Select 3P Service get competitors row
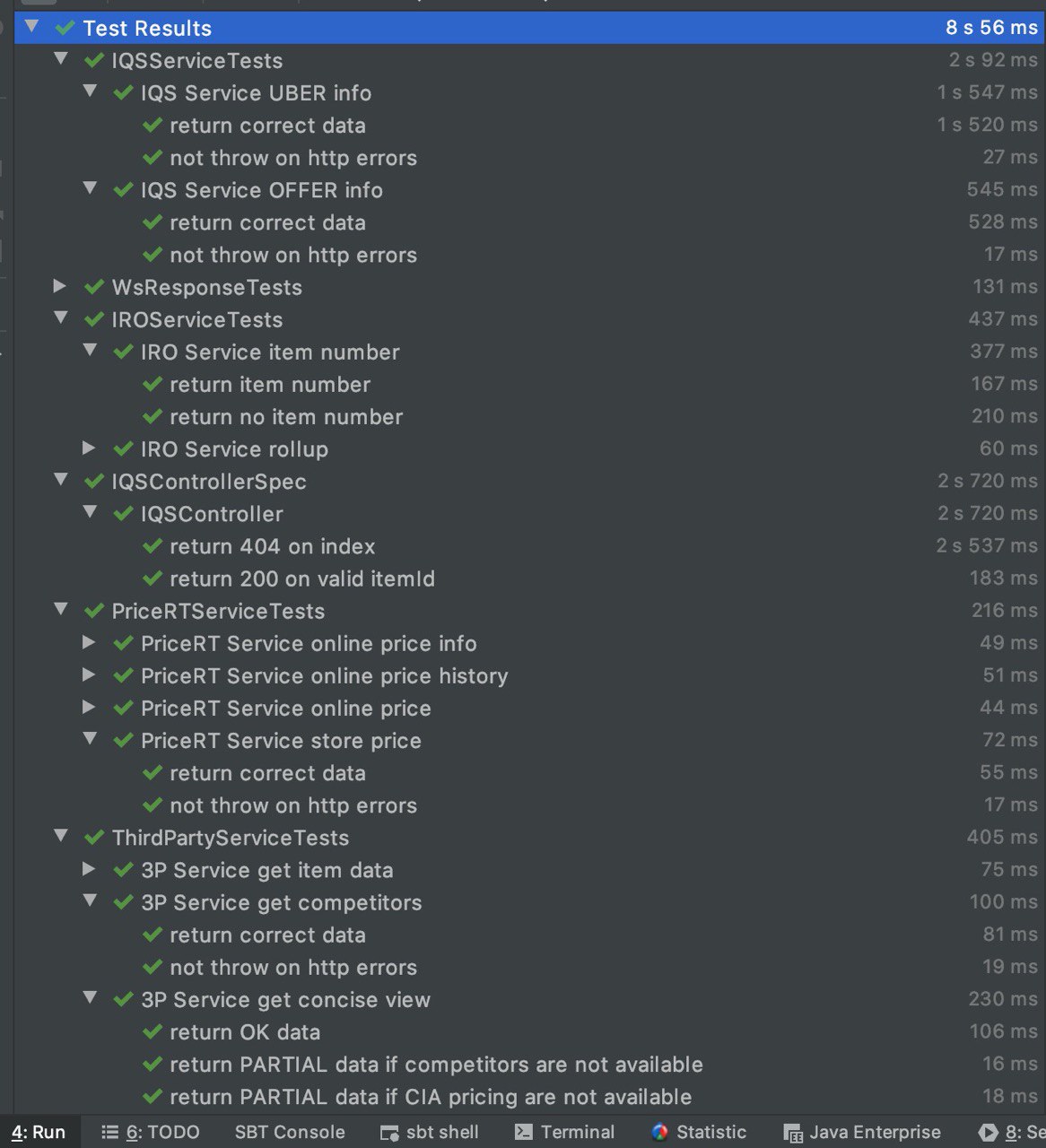 pyautogui.click(x=529, y=902)
